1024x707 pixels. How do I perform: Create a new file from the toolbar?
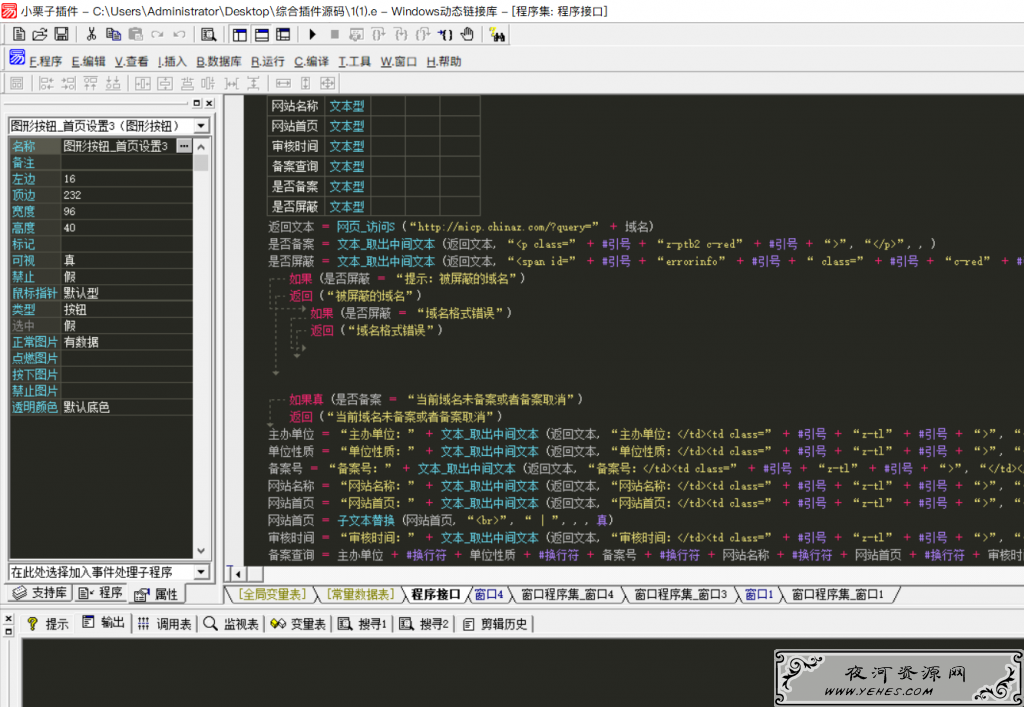19,34
